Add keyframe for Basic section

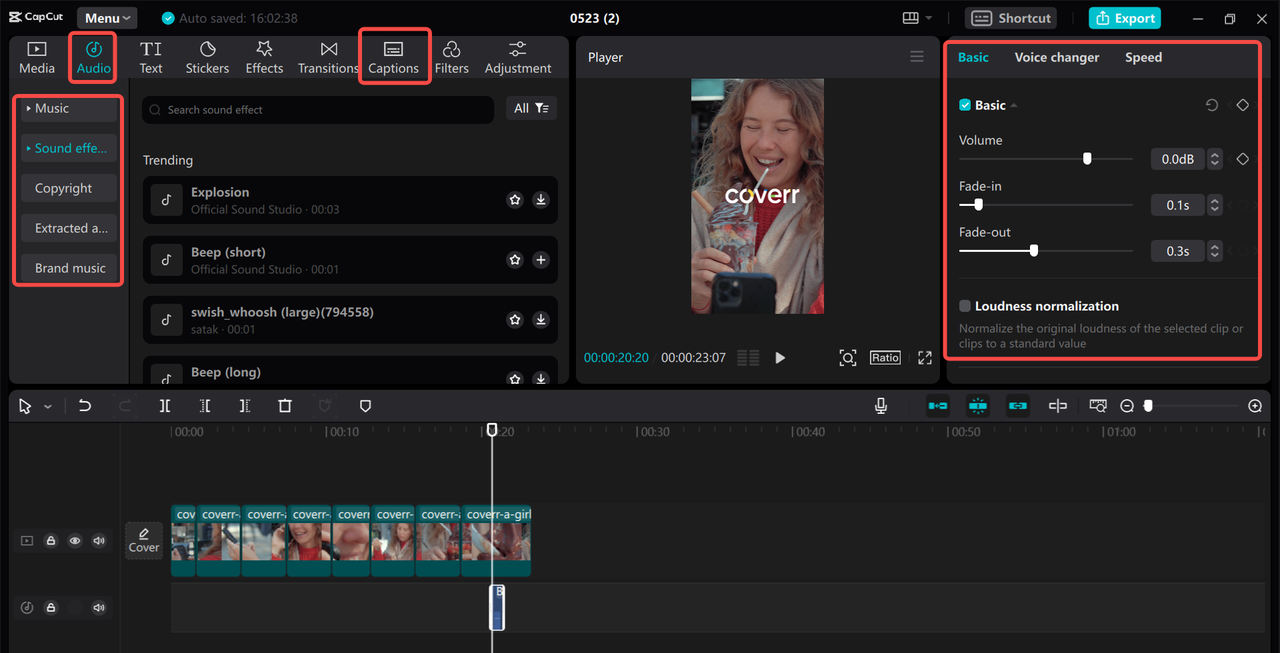1243,105
